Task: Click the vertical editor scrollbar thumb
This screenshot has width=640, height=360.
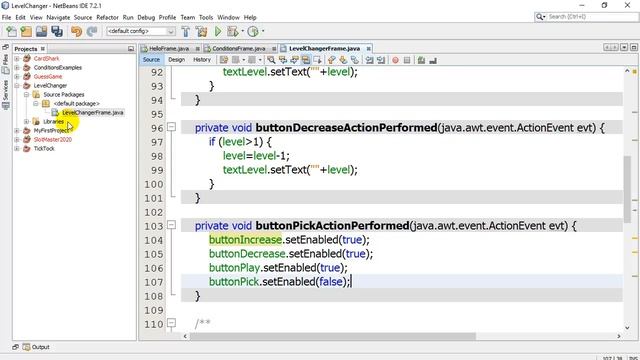Action: (x=627, y=189)
